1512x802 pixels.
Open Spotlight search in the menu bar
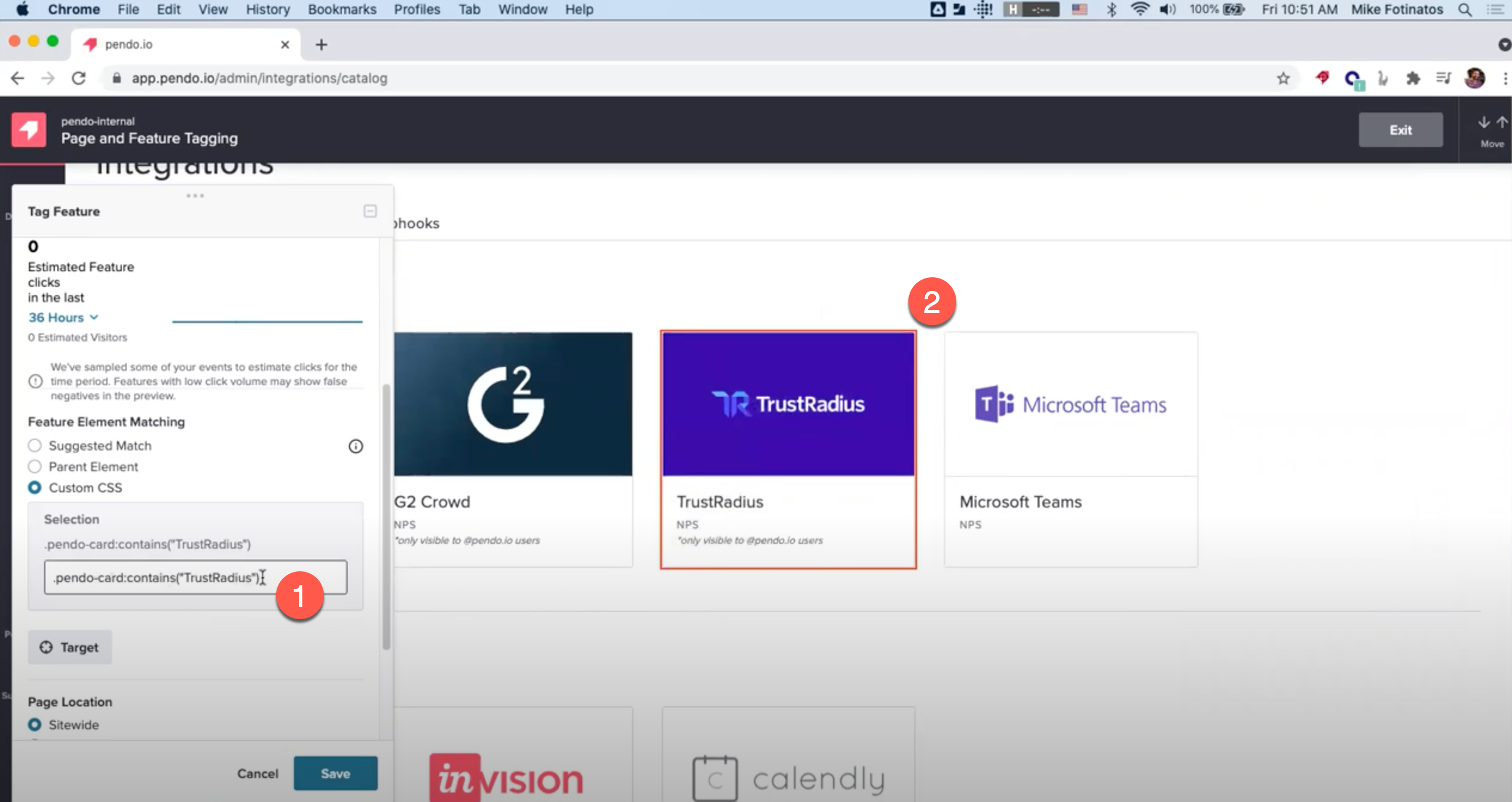point(1464,10)
